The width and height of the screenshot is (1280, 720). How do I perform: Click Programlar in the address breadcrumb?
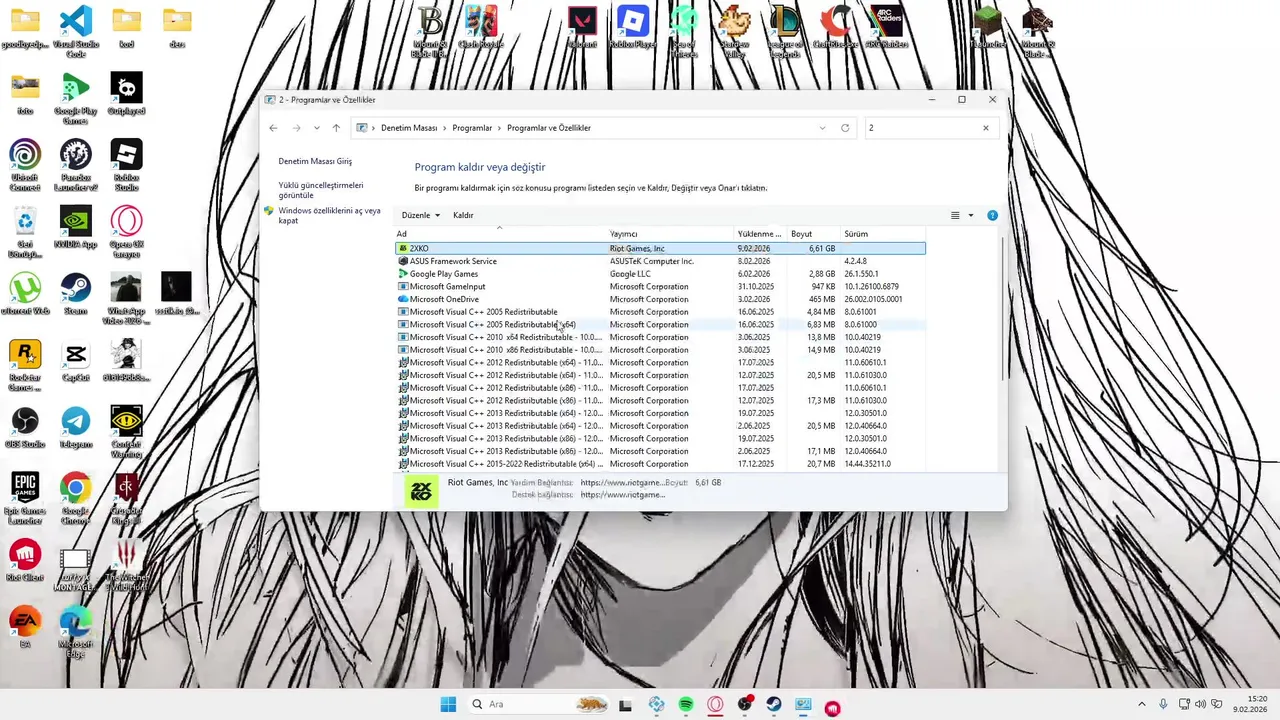click(x=472, y=128)
